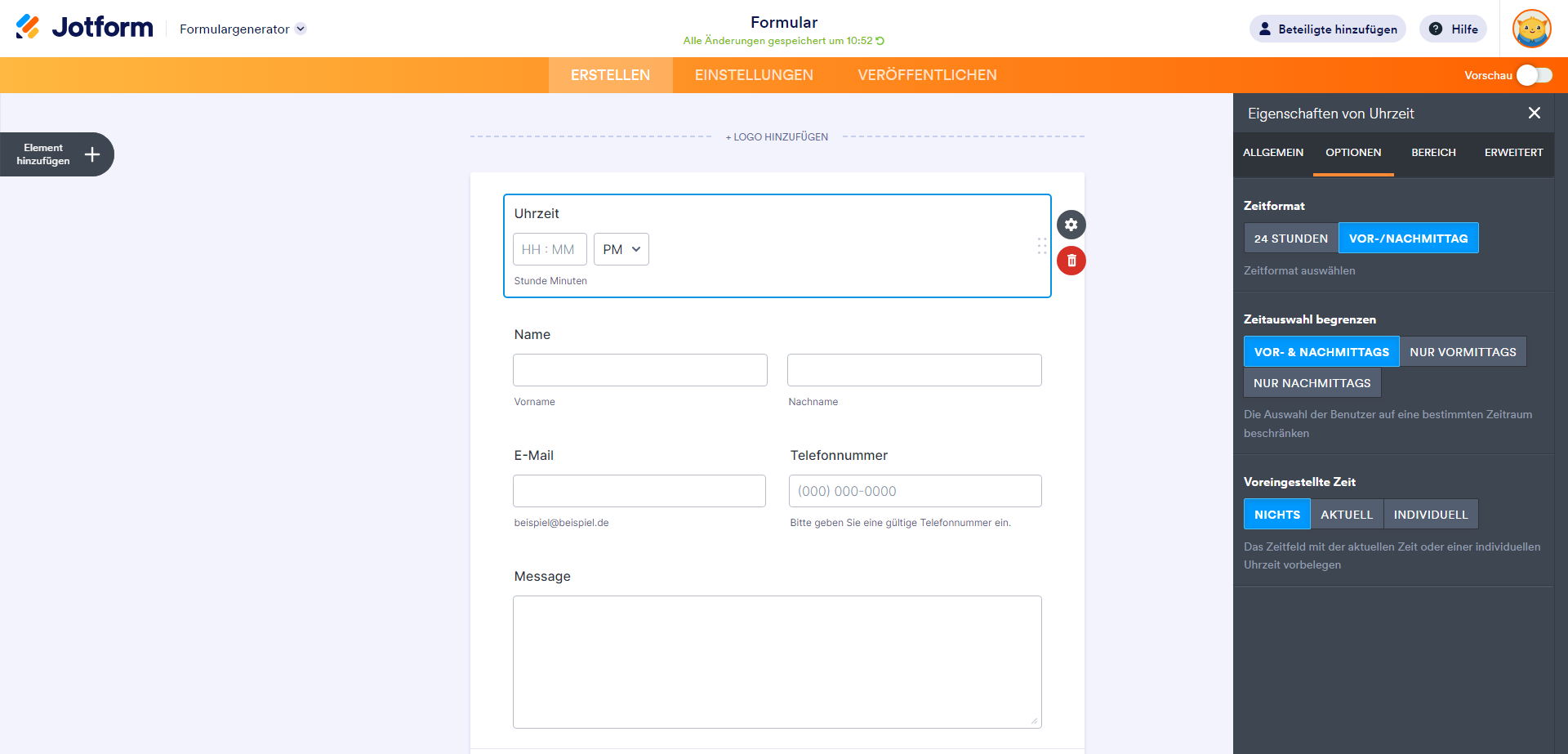Click the Jotform logo icon

(x=28, y=27)
